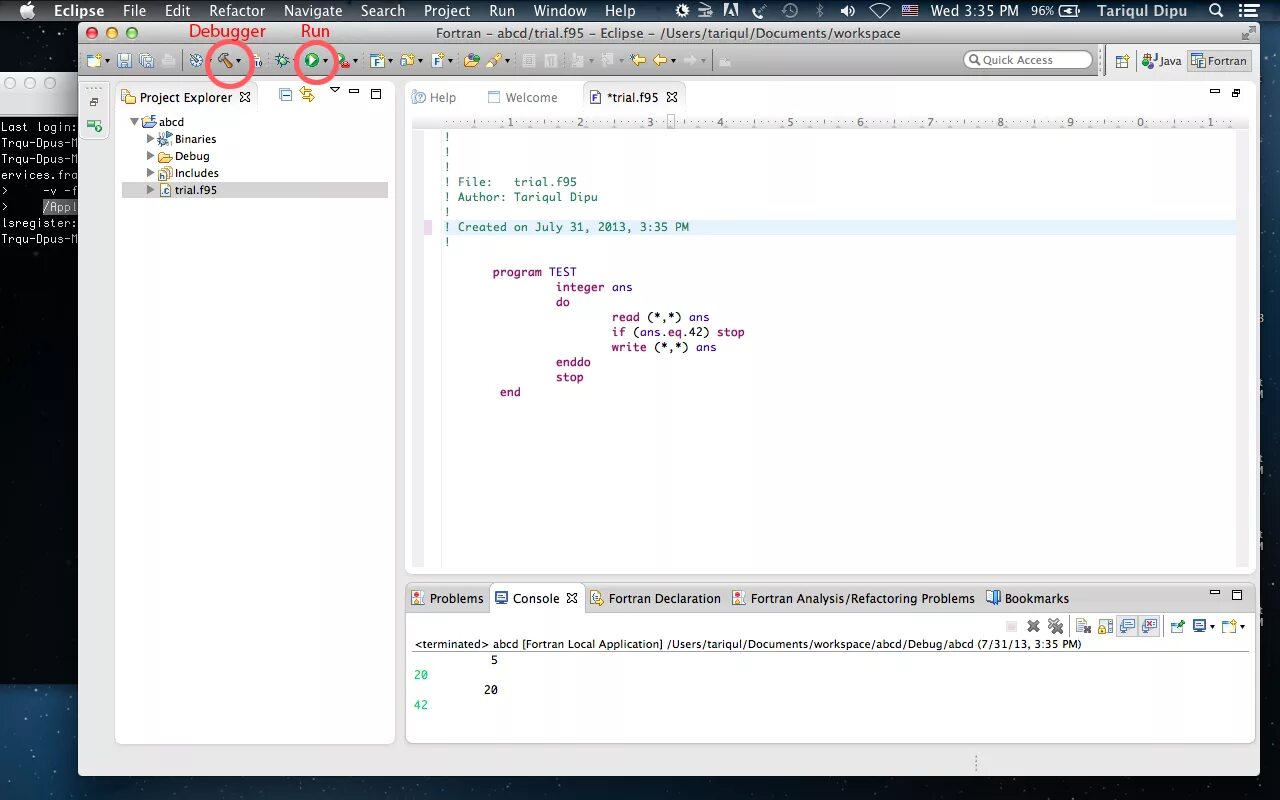Collapse the abcd project tree
The image size is (1280, 800).
135,122
